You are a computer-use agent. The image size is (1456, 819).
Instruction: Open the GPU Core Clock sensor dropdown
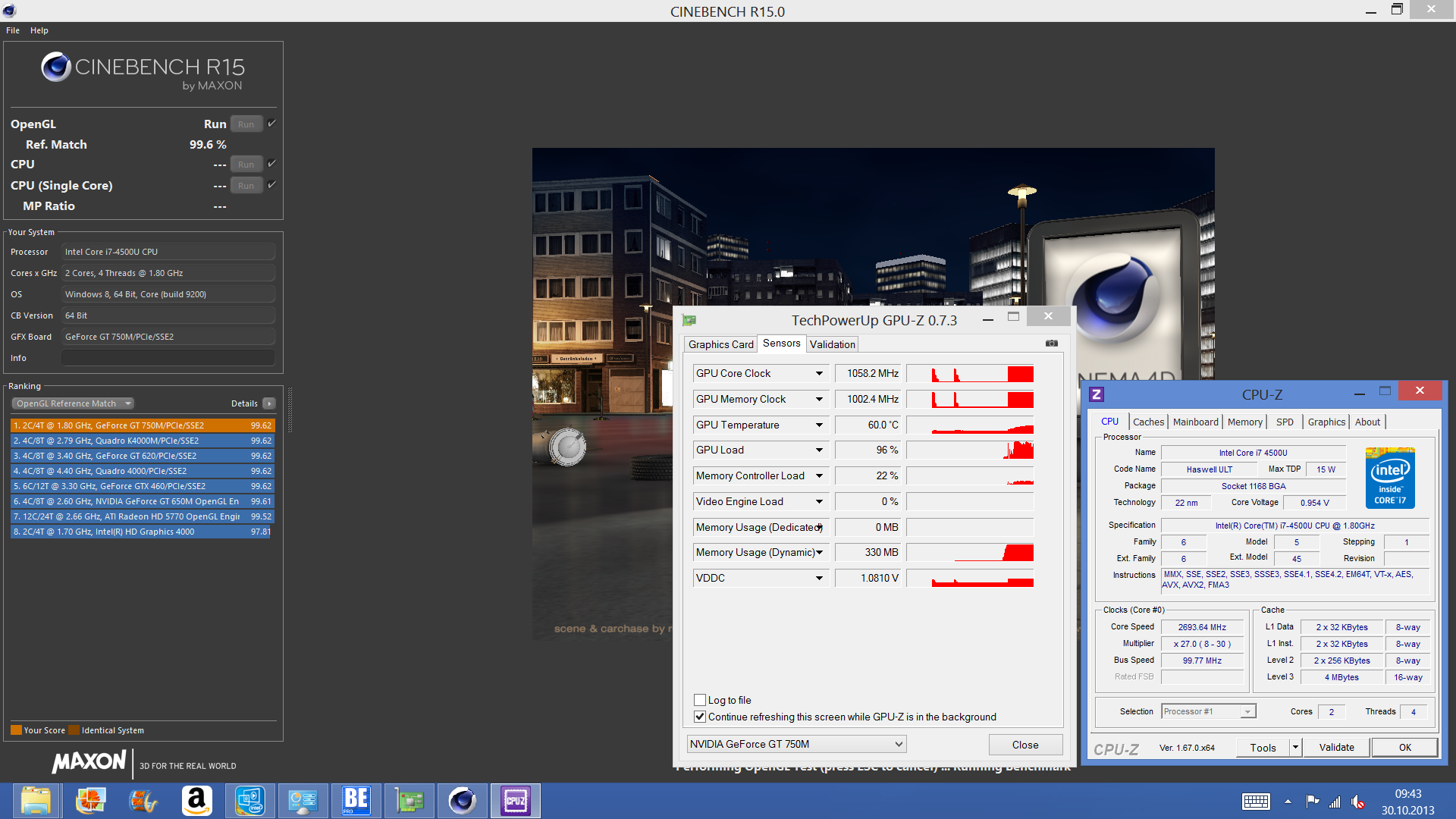click(x=819, y=373)
